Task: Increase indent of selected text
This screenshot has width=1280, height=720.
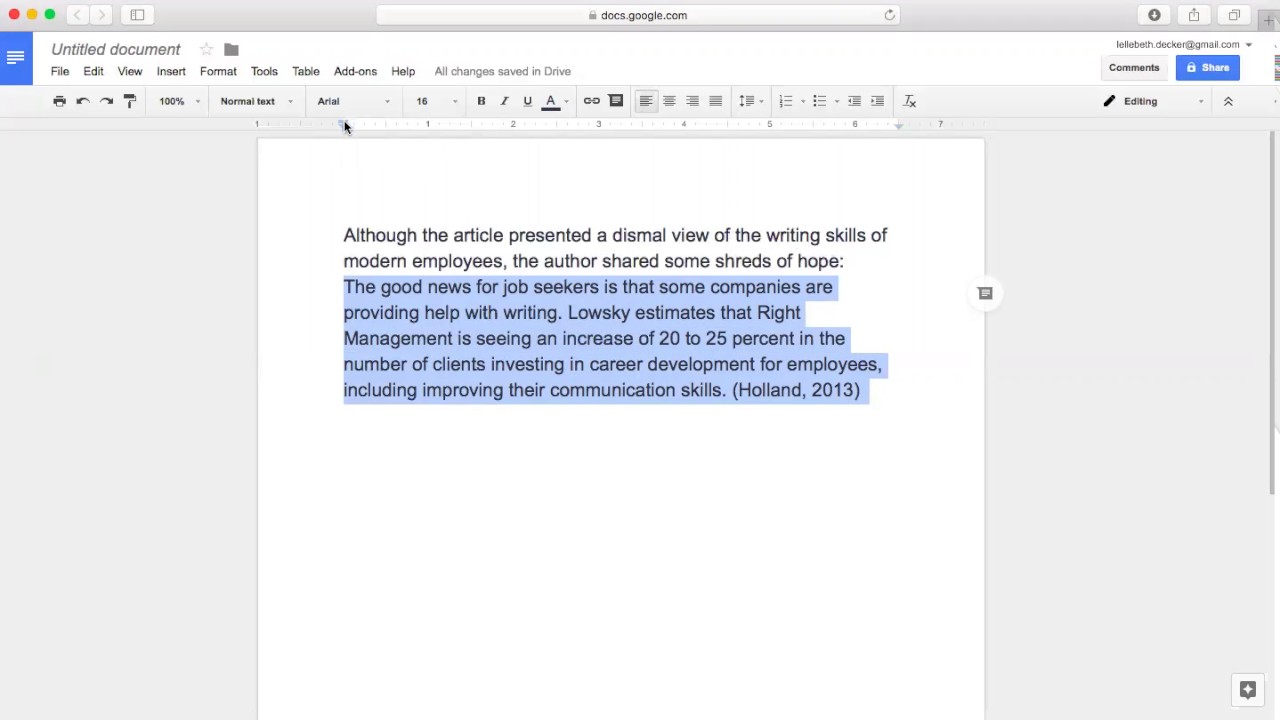Action: pos(877,101)
